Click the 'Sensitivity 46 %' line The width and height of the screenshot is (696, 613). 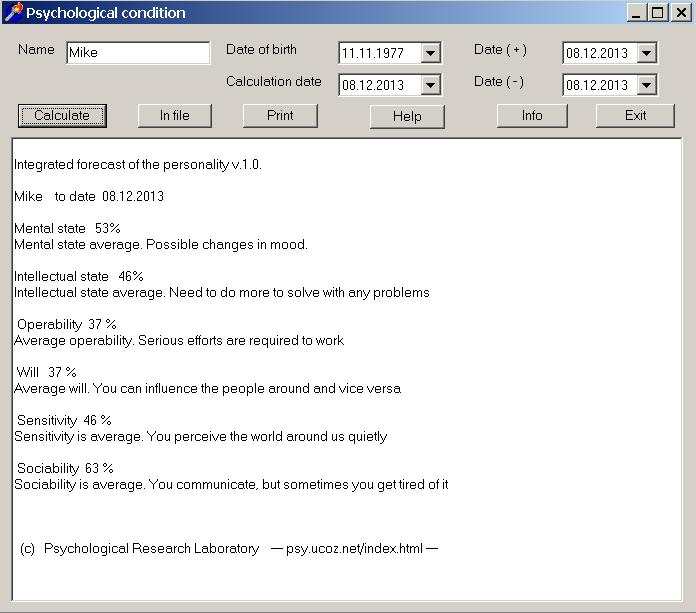coord(64,420)
